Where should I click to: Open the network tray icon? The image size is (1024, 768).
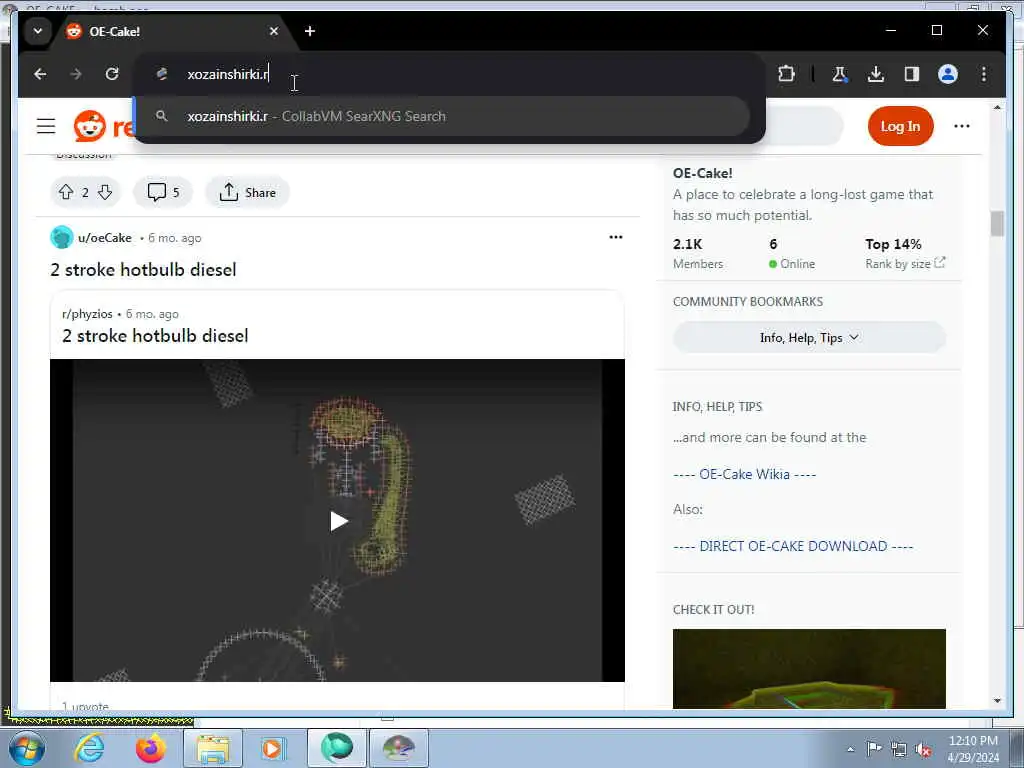[899, 749]
